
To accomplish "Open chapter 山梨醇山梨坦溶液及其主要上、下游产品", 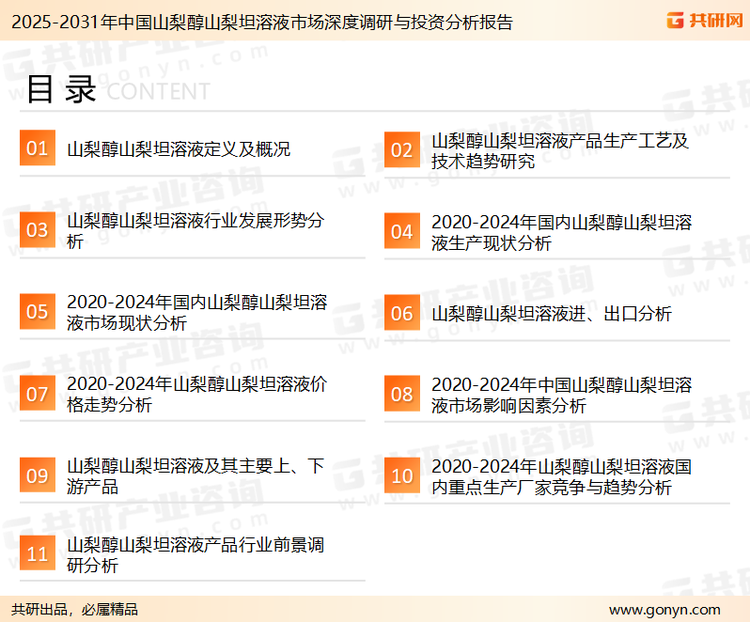I will click(x=195, y=476).
